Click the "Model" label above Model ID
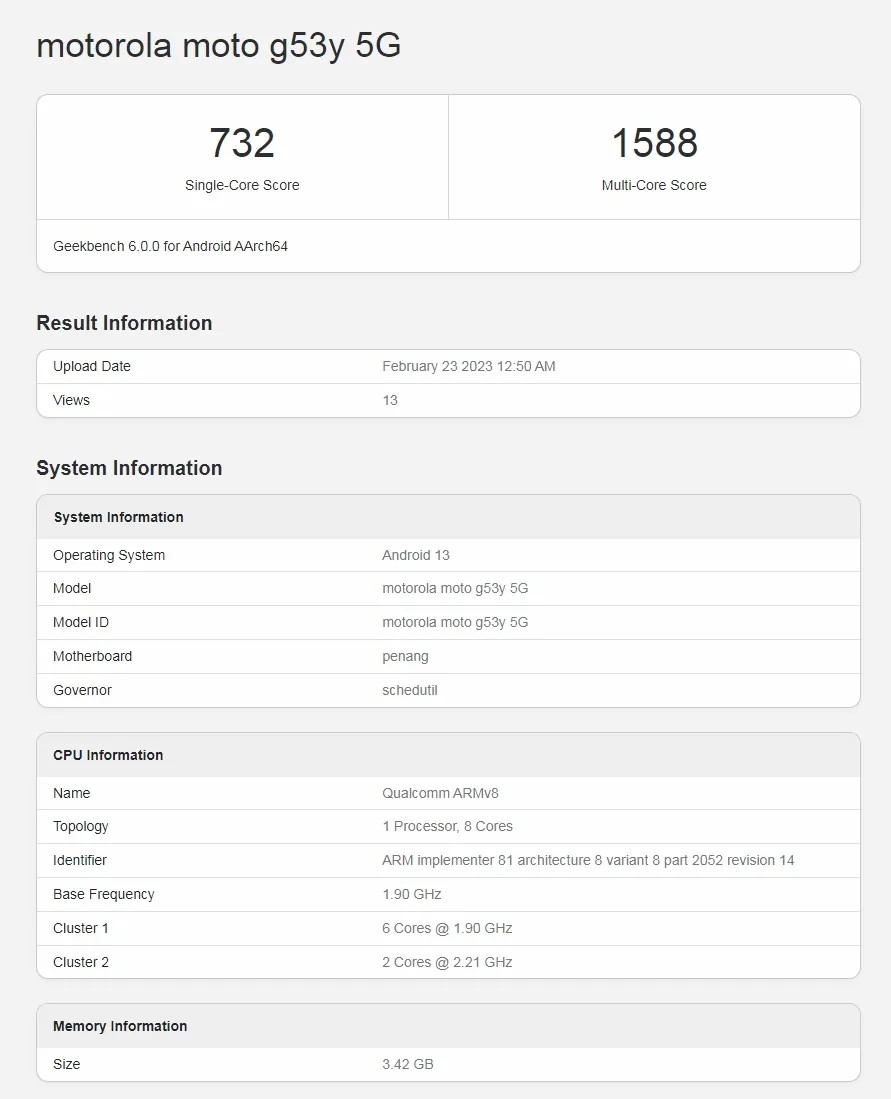Viewport: 891px width, 1099px height. pyautogui.click(x=72, y=588)
